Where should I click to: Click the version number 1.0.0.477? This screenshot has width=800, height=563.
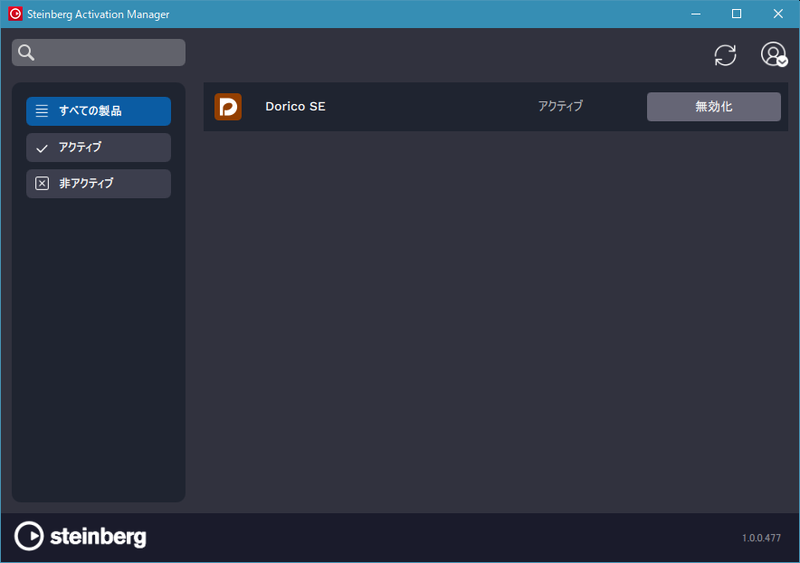click(x=761, y=538)
